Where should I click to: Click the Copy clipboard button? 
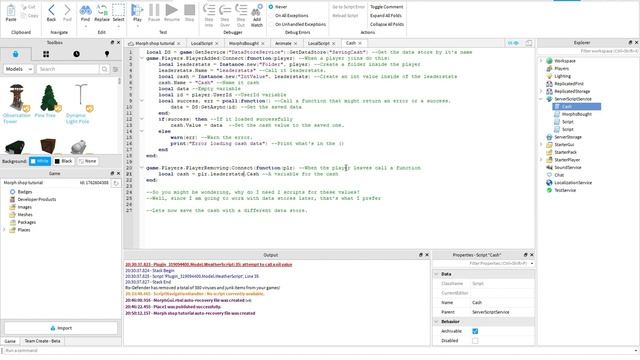pos(30,16)
